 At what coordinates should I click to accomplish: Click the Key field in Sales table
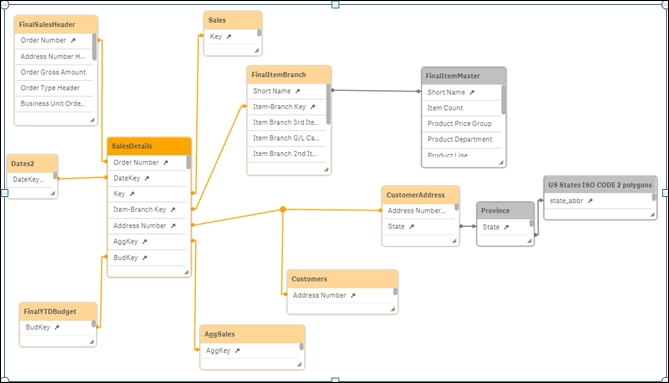(x=230, y=37)
